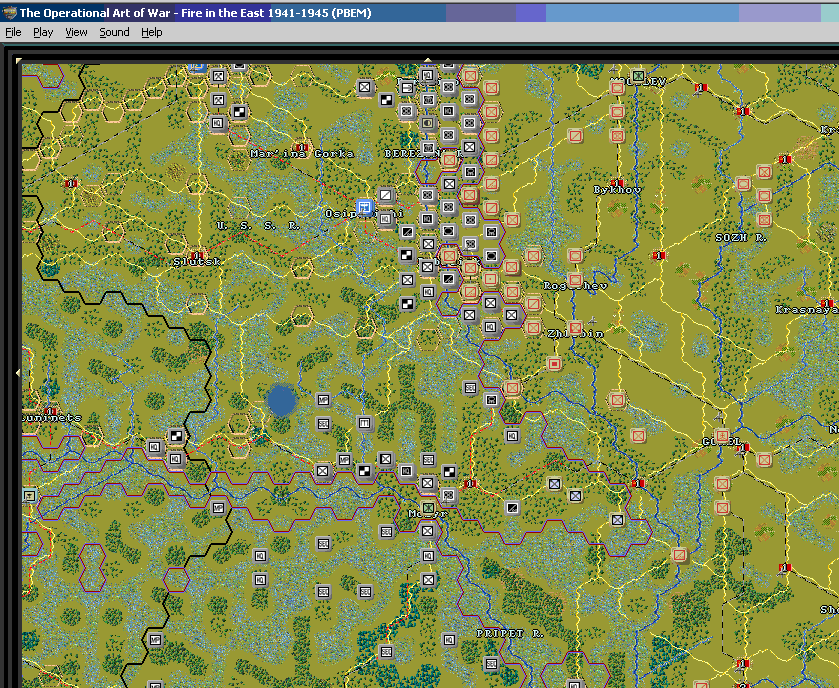Click the red objective flag at Mar'ina Gorka
This screenshot has height=688, width=839.
tap(301, 147)
